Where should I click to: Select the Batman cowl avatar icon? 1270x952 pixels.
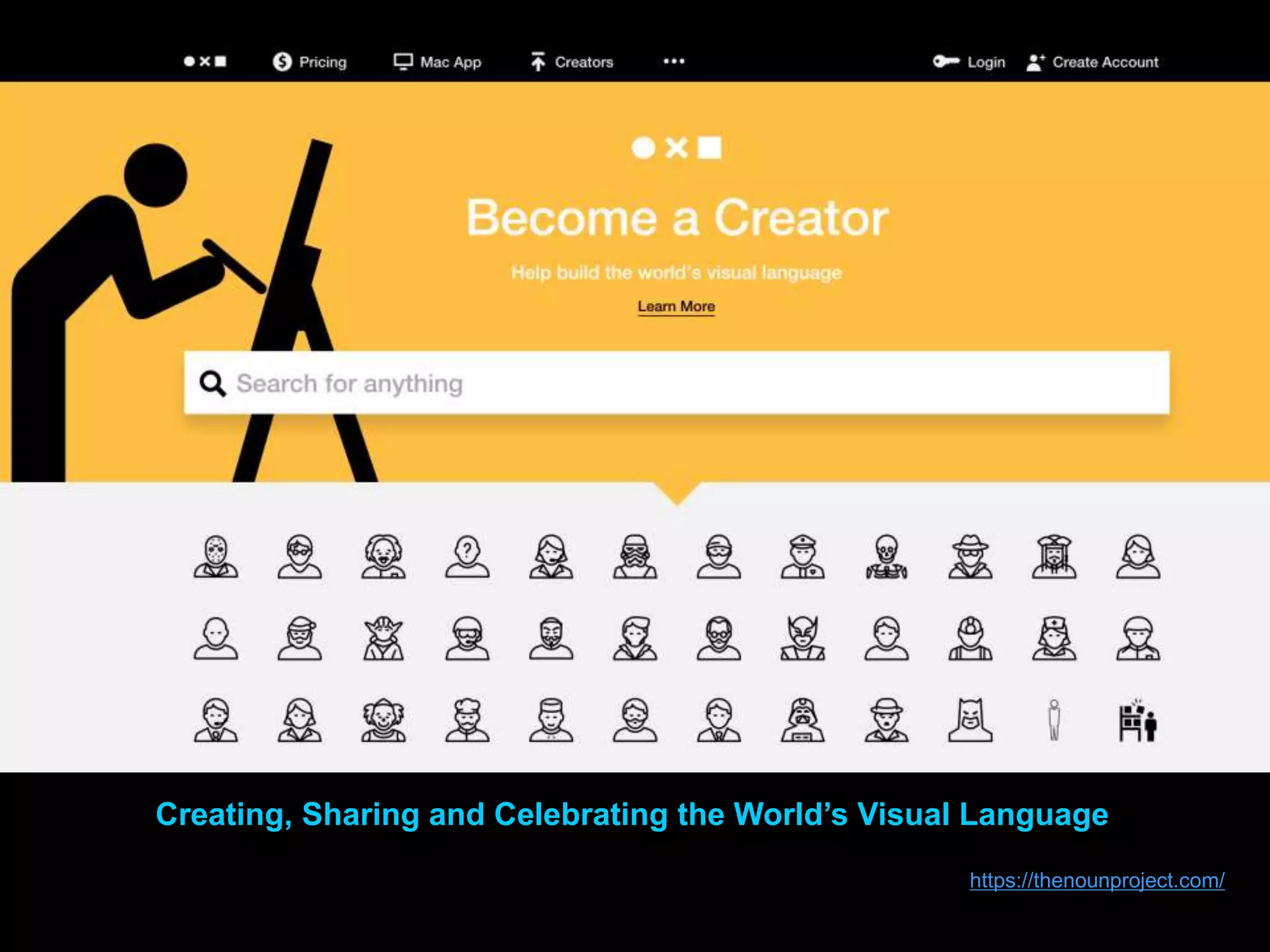coord(970,720)
